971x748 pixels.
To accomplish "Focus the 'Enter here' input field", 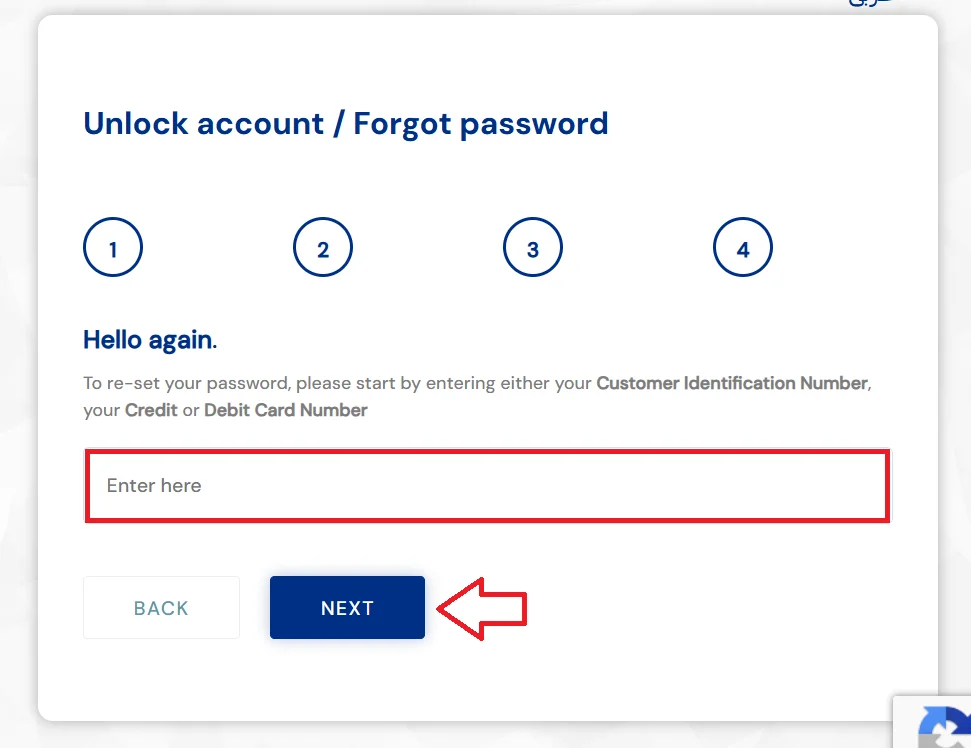I will point(487,485).
